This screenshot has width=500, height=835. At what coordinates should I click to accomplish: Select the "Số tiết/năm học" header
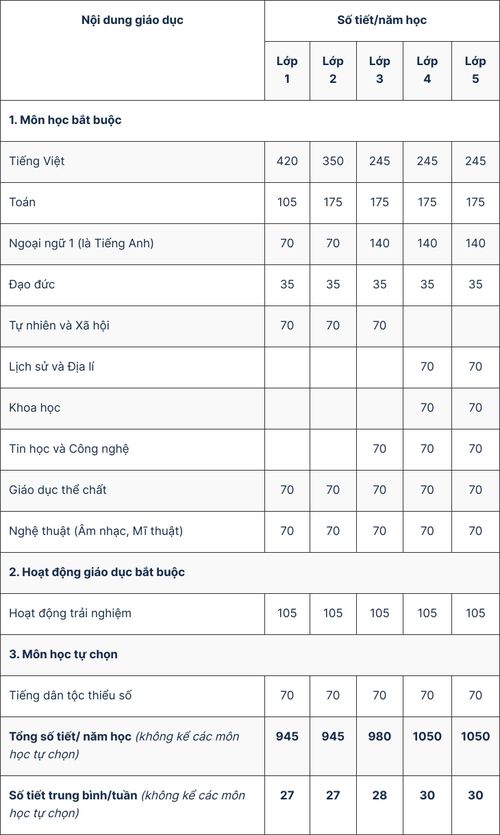pos(382,20)
